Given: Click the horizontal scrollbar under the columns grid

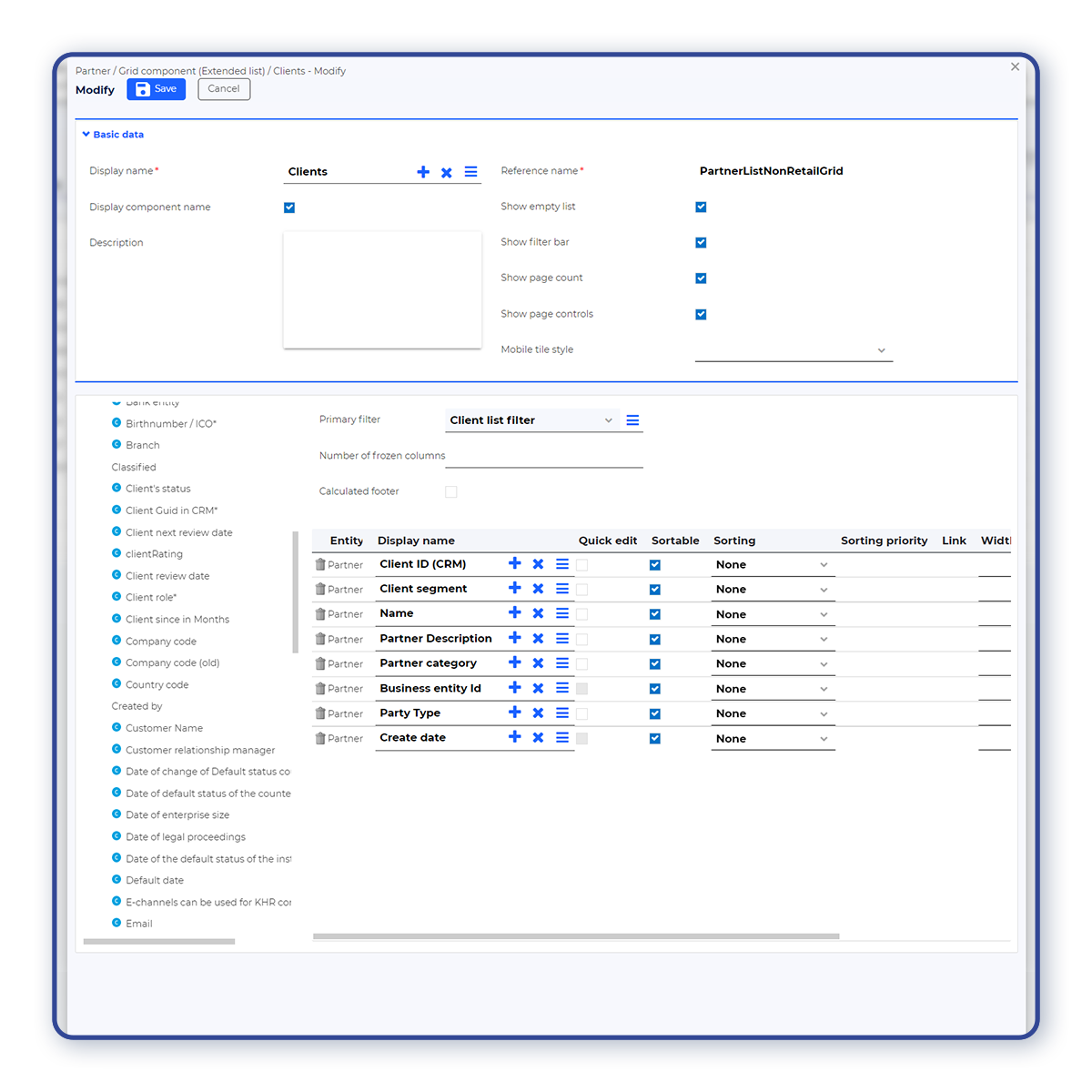Looking at the screenshot, I should coord(575,935).
